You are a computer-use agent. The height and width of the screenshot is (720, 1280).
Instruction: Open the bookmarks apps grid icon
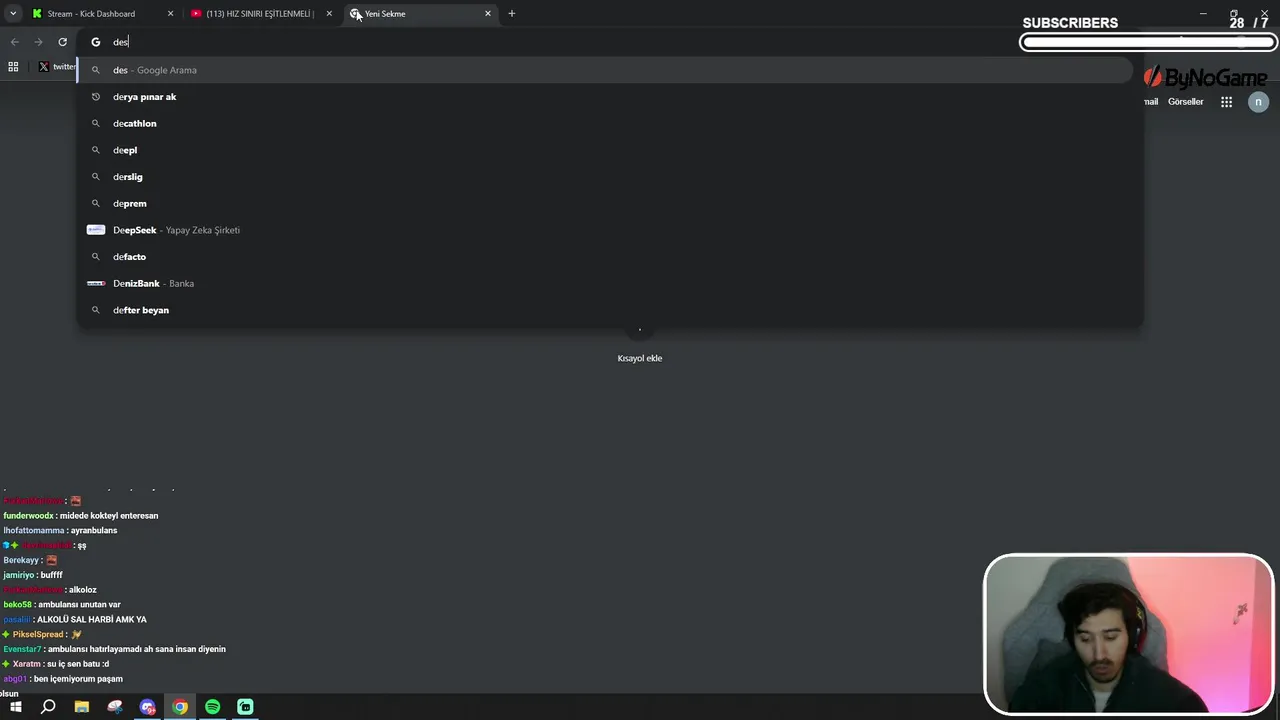[x=13, y=67]
